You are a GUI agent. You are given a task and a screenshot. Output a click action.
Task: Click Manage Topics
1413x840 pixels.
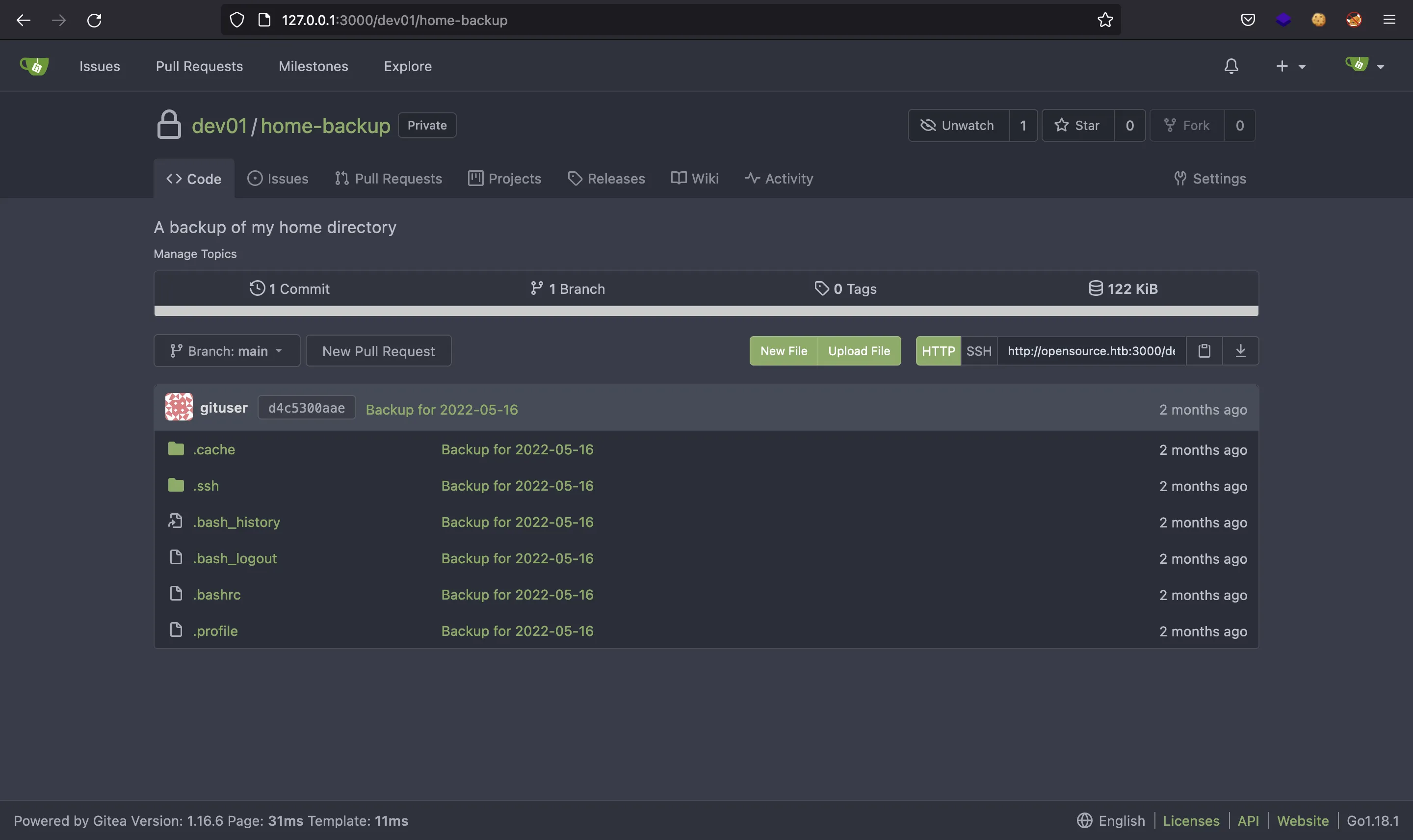(195, 254)
